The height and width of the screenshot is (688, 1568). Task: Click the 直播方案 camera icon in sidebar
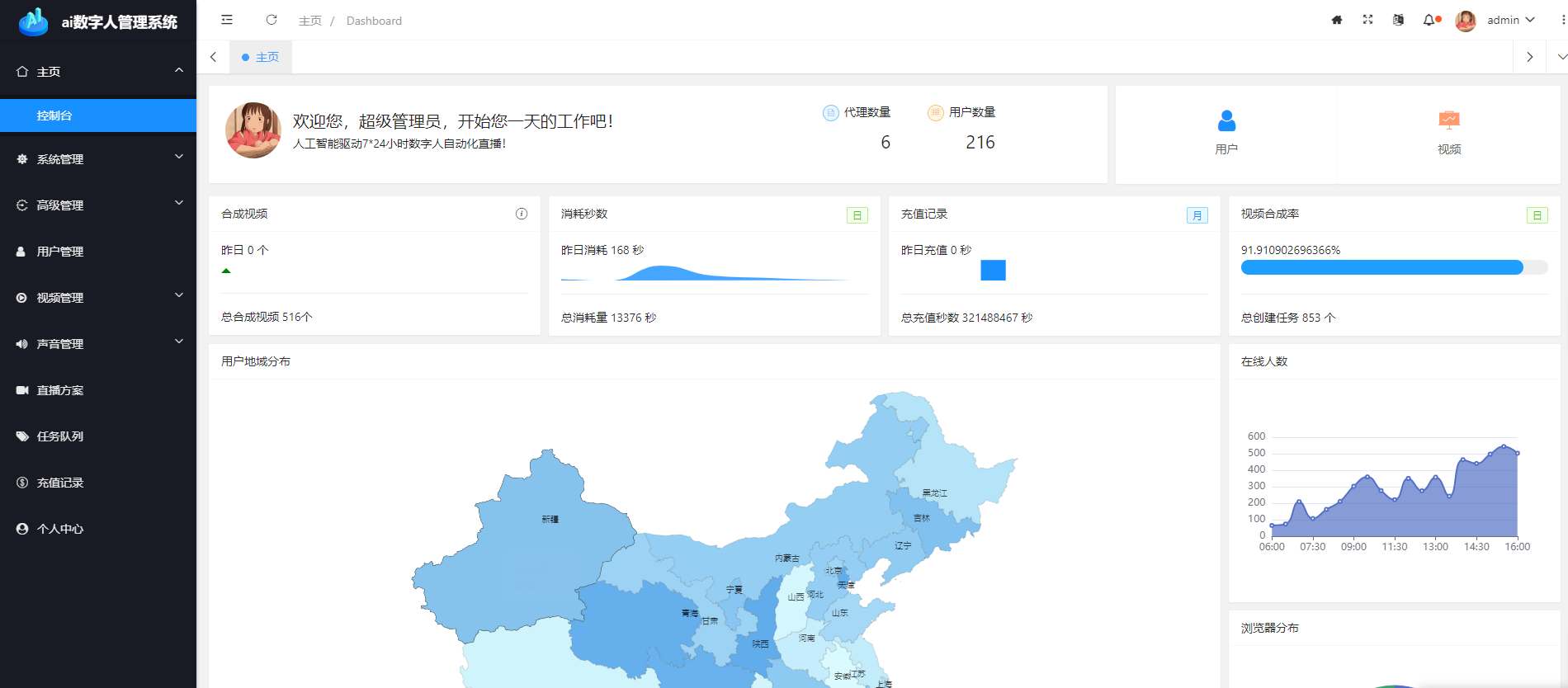(22, 390)
